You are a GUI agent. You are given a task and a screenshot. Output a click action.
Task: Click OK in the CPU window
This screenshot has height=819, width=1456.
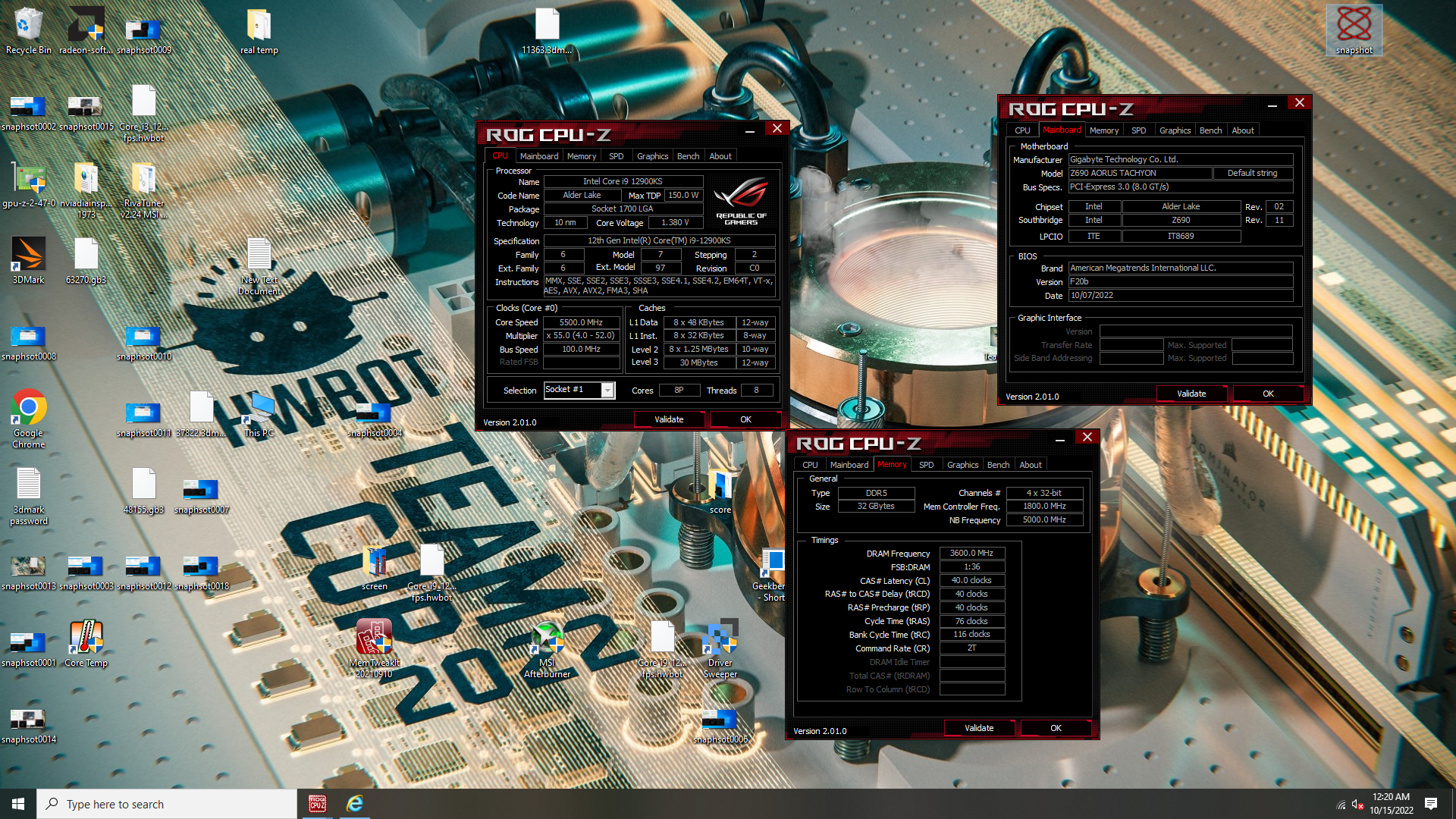tap(746, 419)
